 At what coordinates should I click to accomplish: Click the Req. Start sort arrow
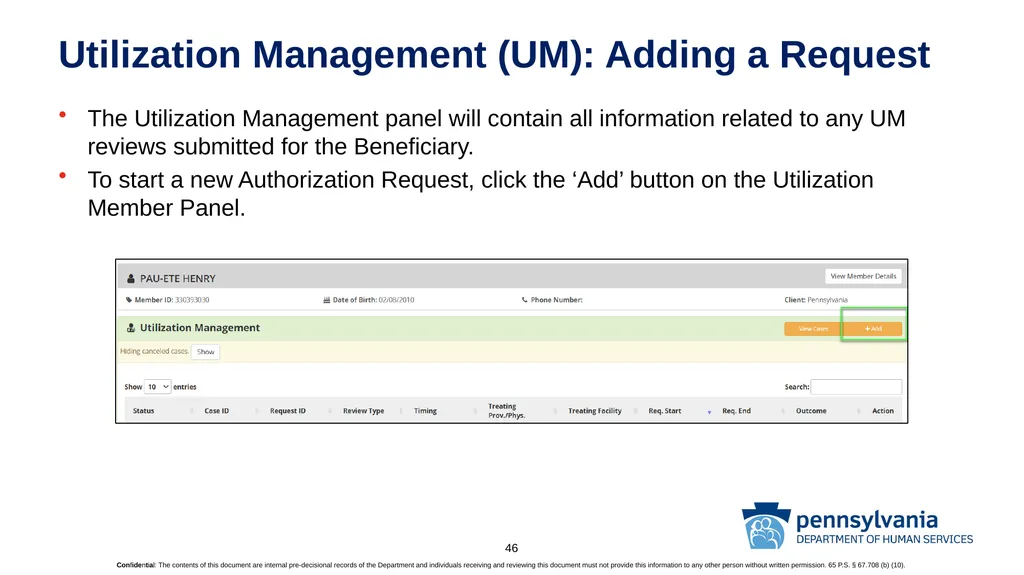click(x=709, y=412)
